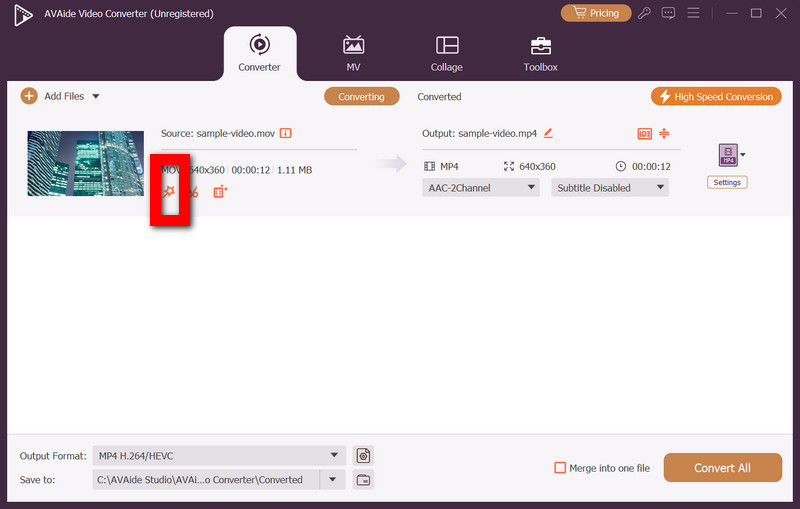Expand the Save to path dropdown arrow
Viewport: 800px width, 509px height.
tap(333, 479)
